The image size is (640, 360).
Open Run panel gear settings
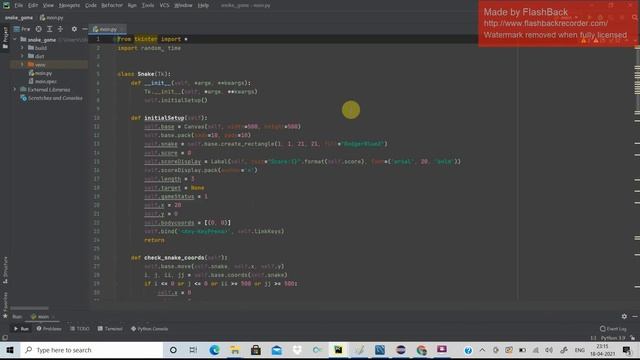[624, 316]
